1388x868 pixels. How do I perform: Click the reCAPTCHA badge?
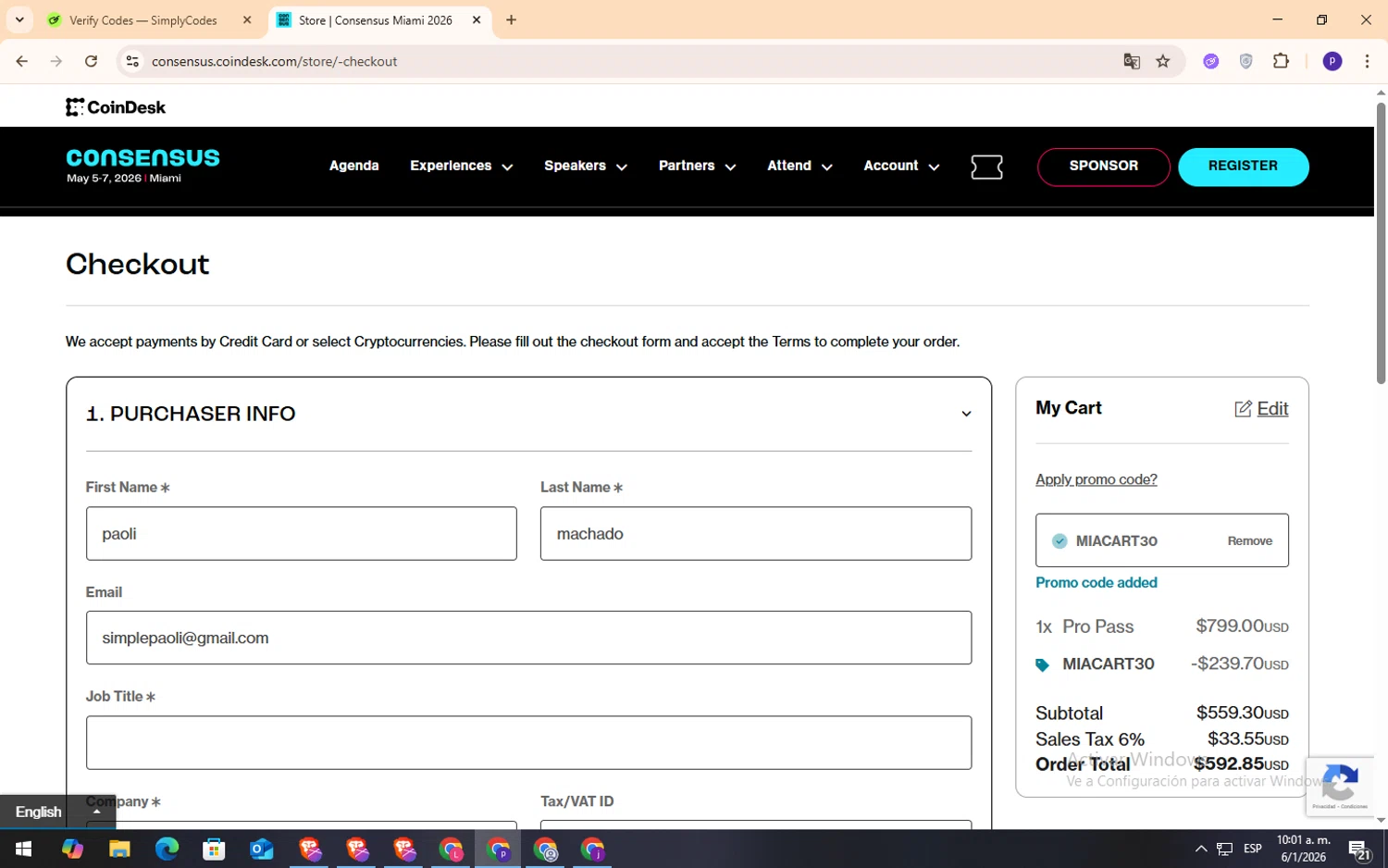[1340, 786]
